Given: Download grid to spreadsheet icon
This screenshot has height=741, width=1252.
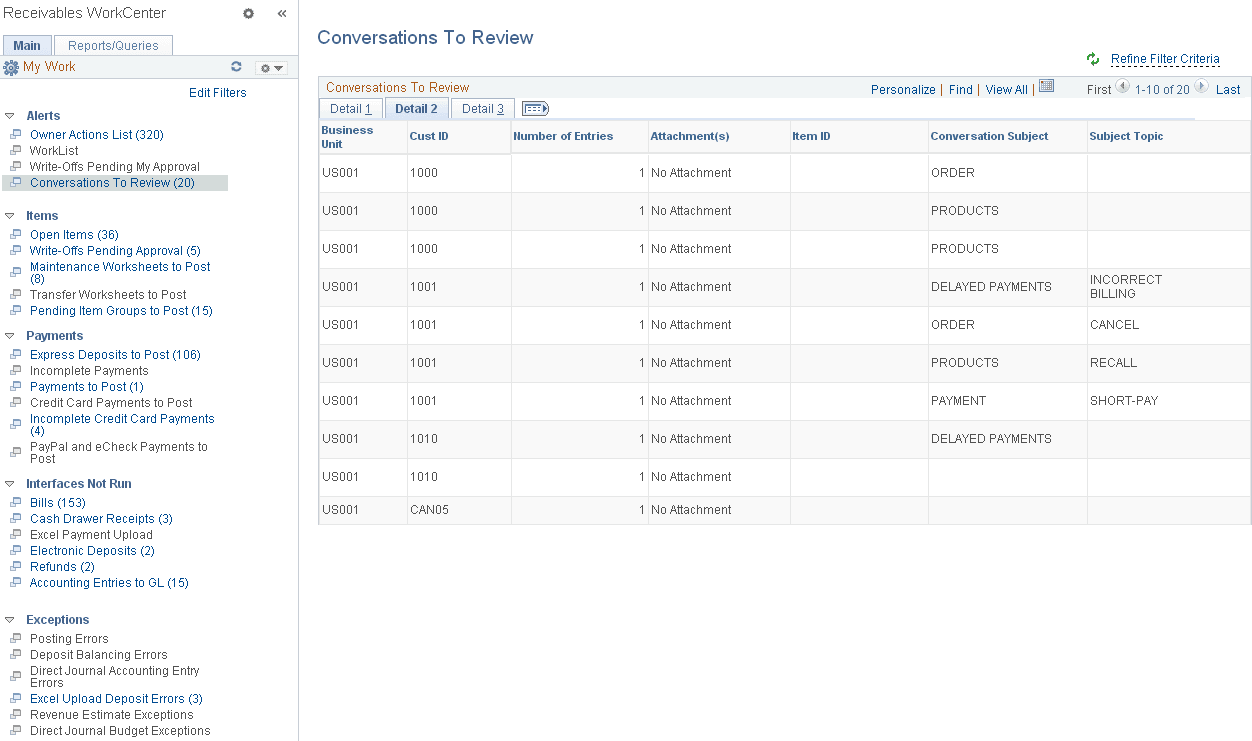Looking at the screenshot, I should pos(1046,87).
